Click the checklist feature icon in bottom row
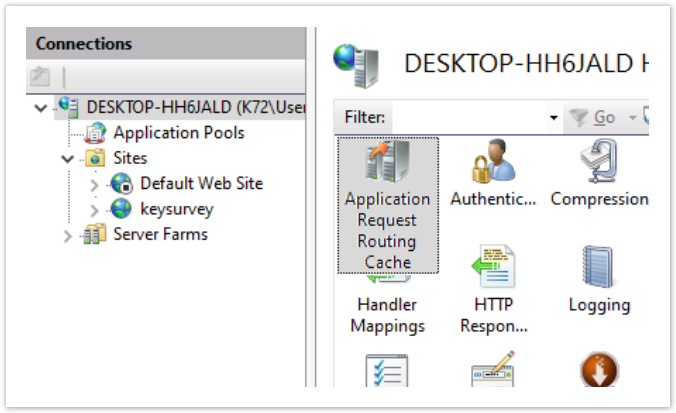This screenshot has height=413, width=676. pos(387,375)
